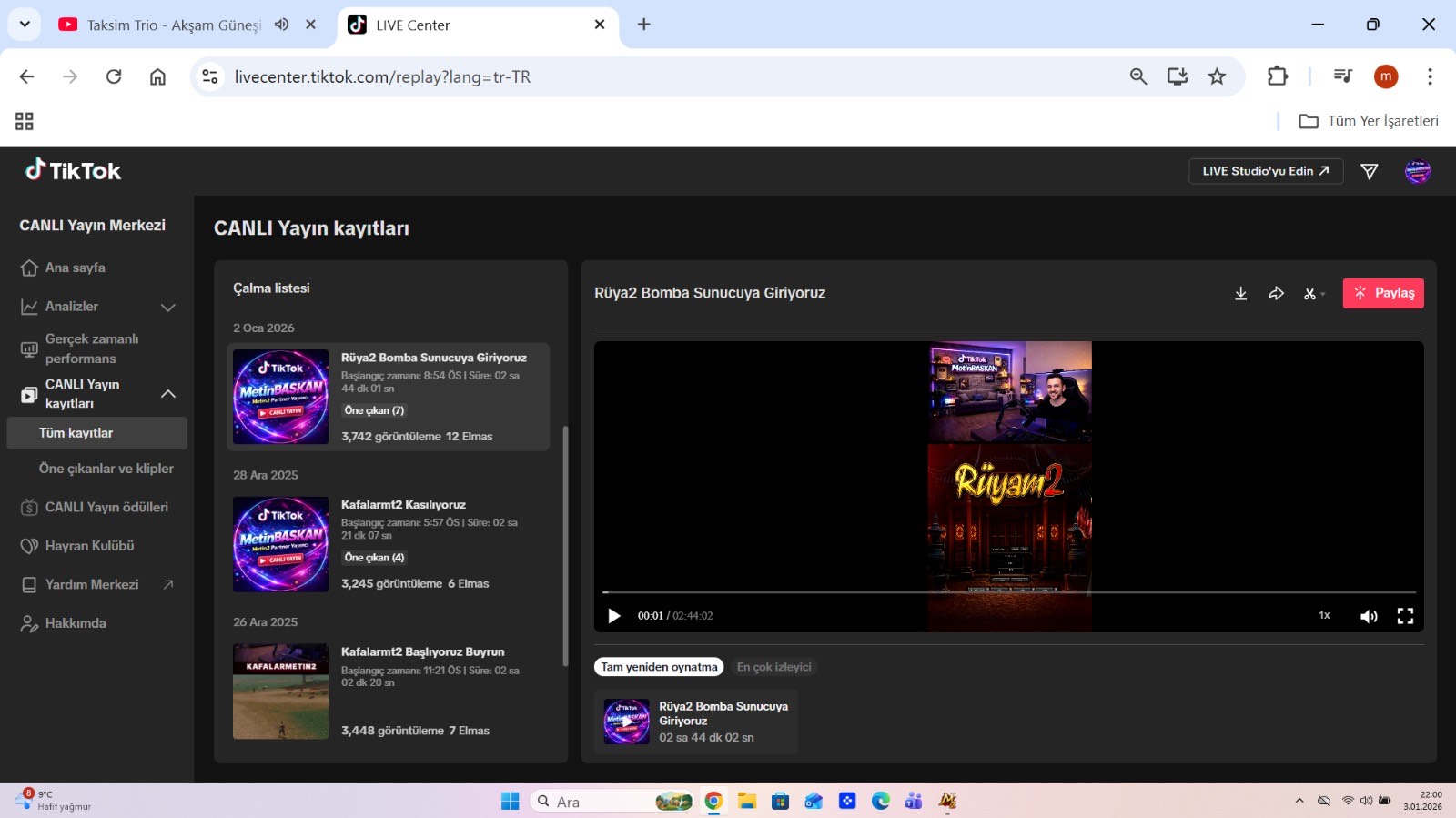1456x818 pixels.
Task: Click the Öne çıkan (7) tag
Action: (374, 410)
